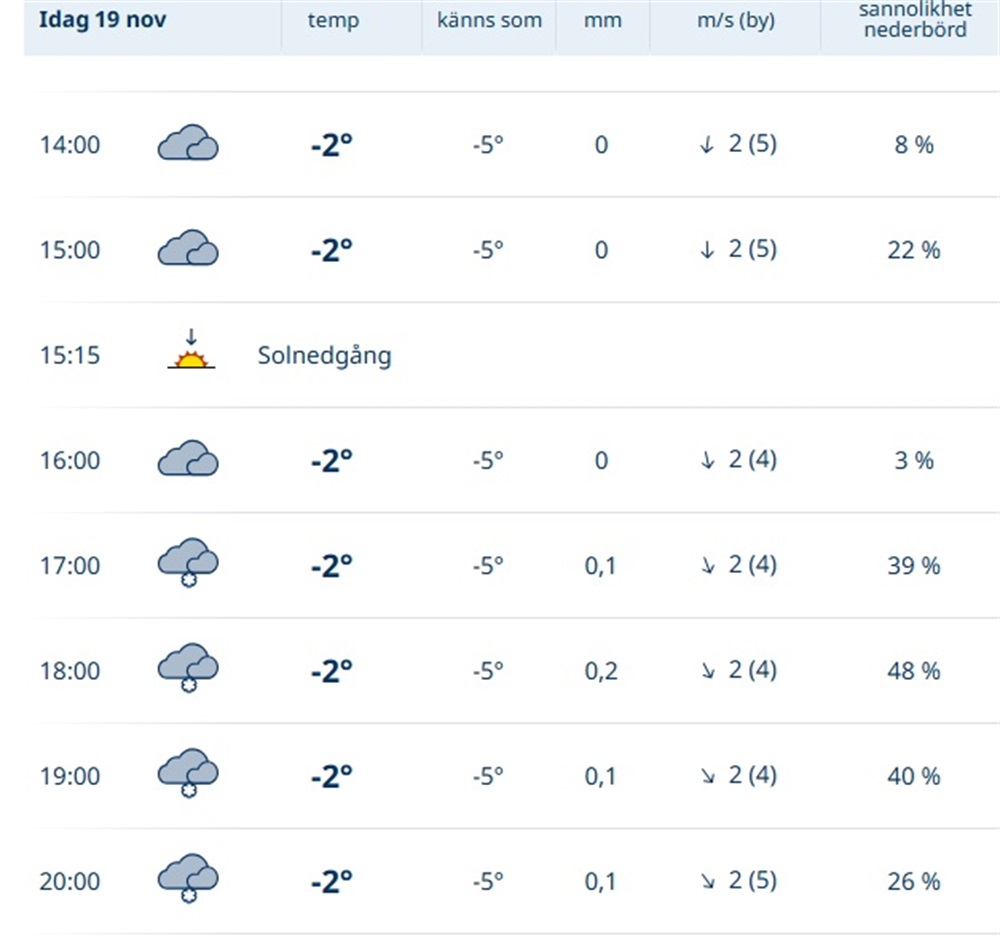
Task: Click the cloud icon for 15:00
Action: point(188,249)
